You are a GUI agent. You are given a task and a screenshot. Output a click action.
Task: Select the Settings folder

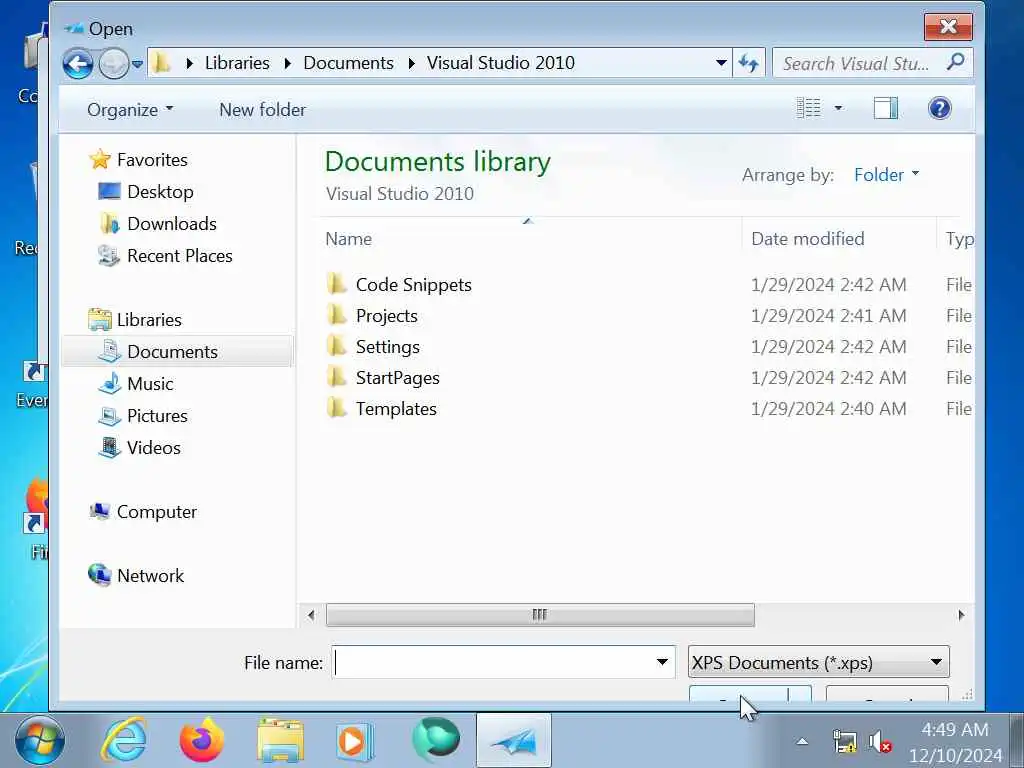pyautogui.click(x=388, y=347)
